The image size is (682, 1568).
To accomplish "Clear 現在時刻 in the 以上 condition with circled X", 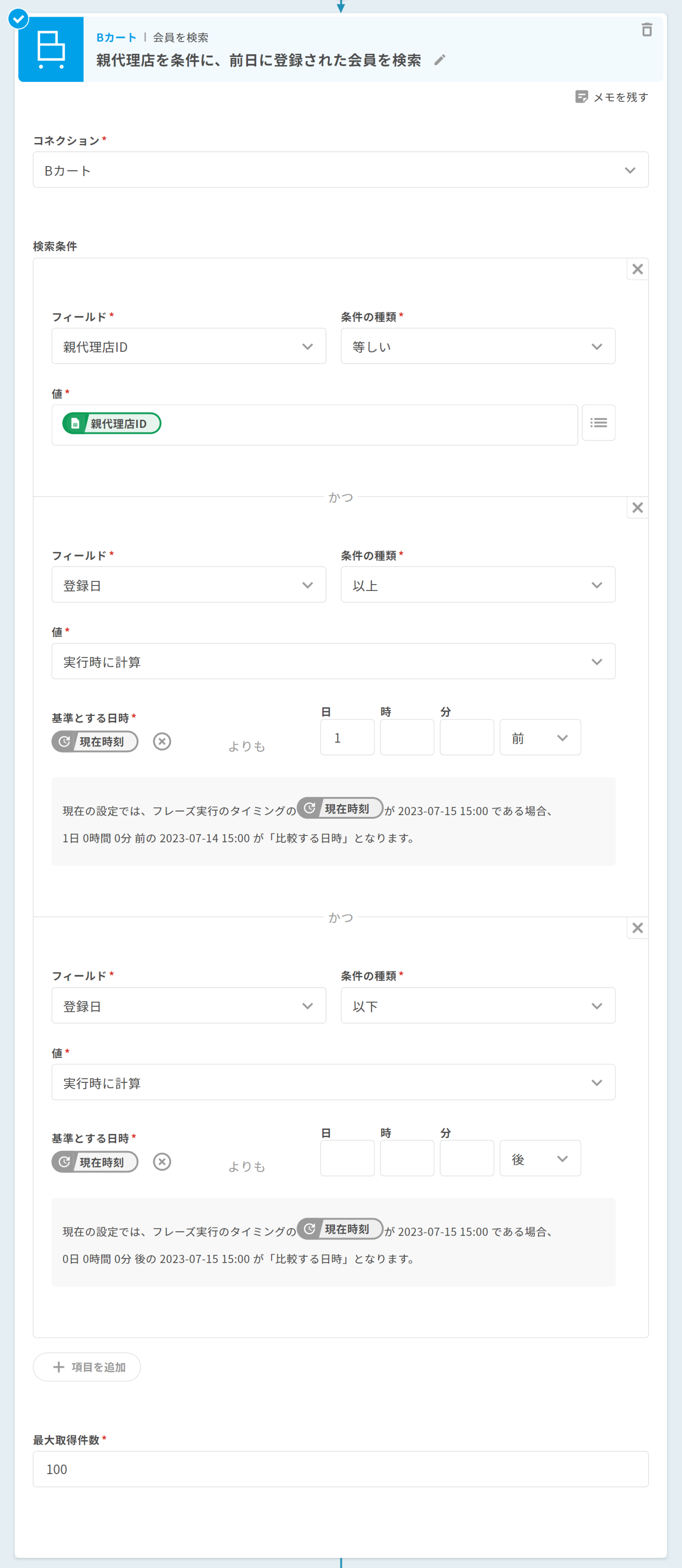I will [161, 742].
